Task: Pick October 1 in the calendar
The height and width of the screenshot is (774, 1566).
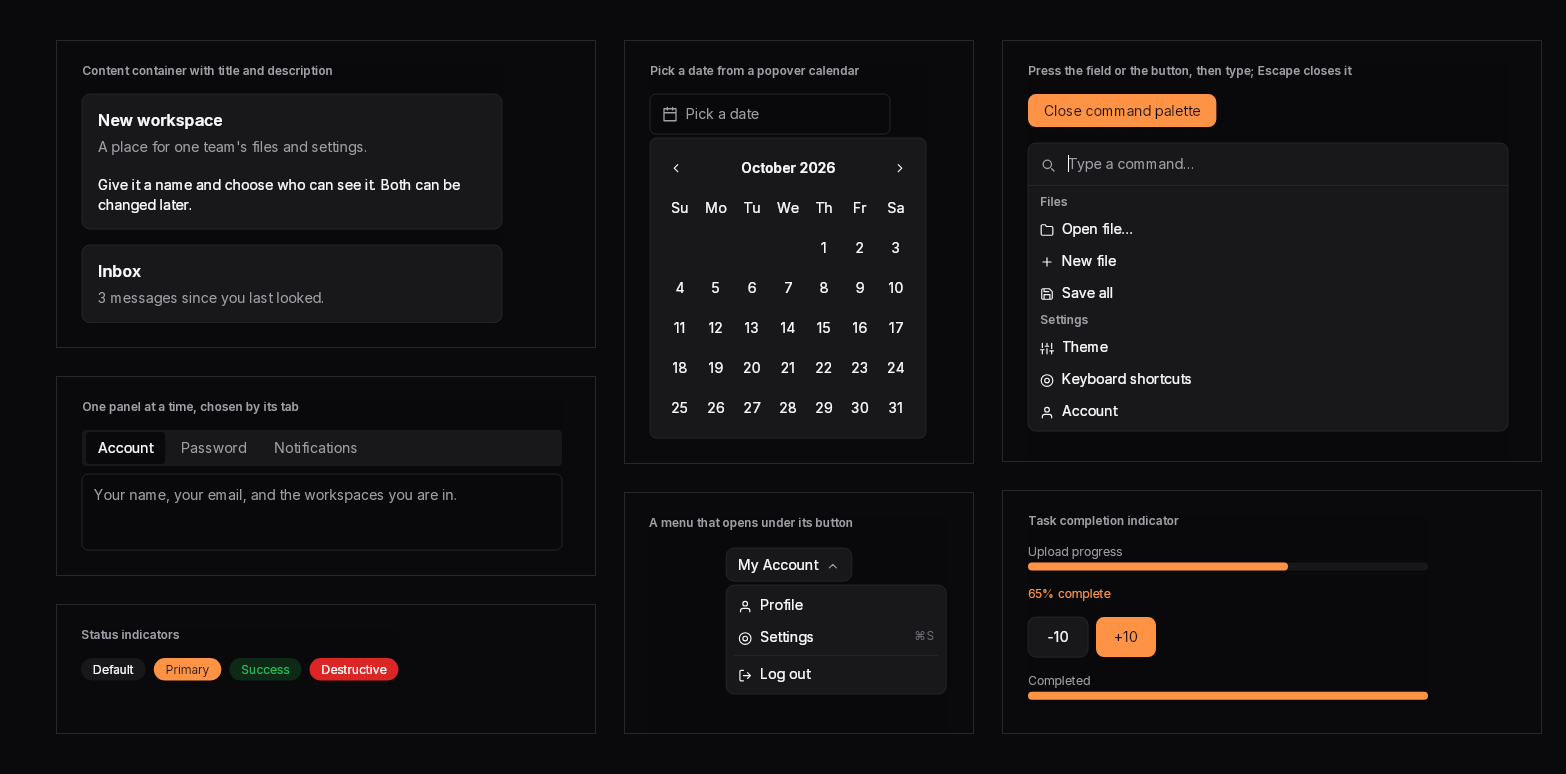Action: coord(824,248)
